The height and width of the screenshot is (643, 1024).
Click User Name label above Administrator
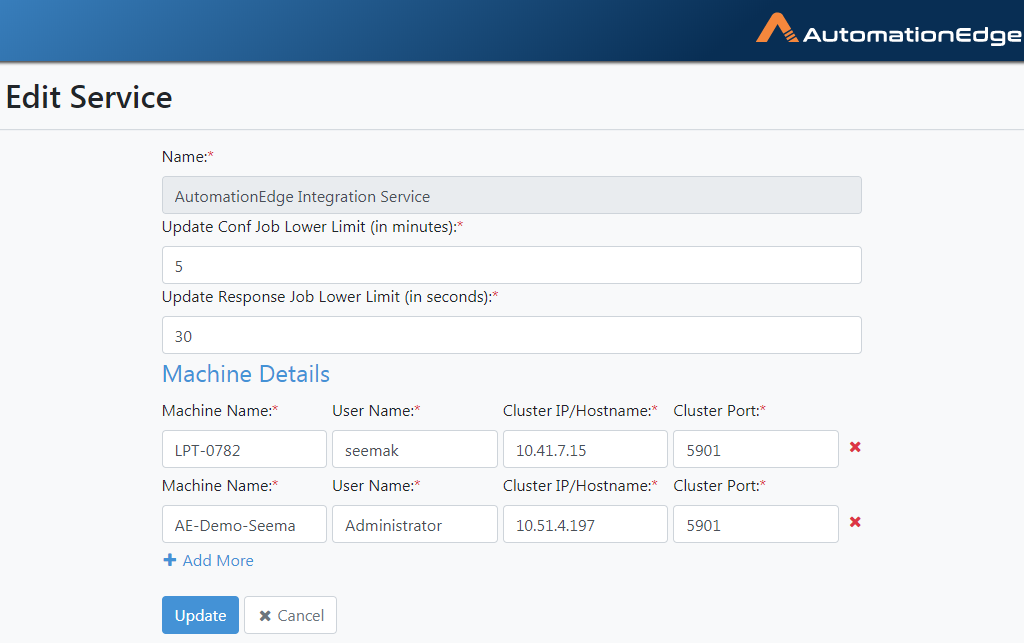[376, 486]
